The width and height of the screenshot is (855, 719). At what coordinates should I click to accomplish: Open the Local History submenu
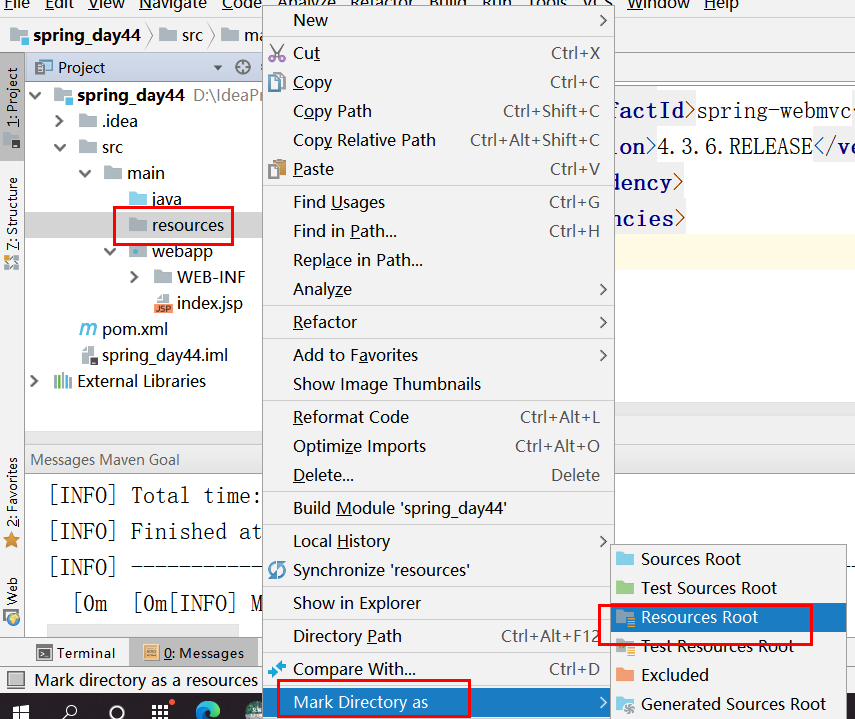[x=438, y=541]
